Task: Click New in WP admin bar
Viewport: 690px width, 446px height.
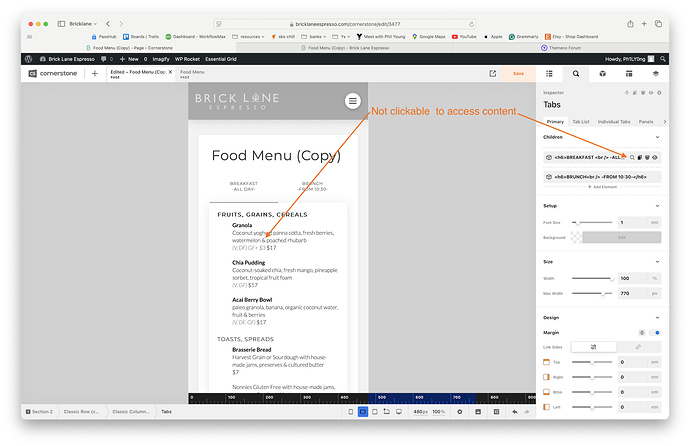Action: click(x=129, y=59)
